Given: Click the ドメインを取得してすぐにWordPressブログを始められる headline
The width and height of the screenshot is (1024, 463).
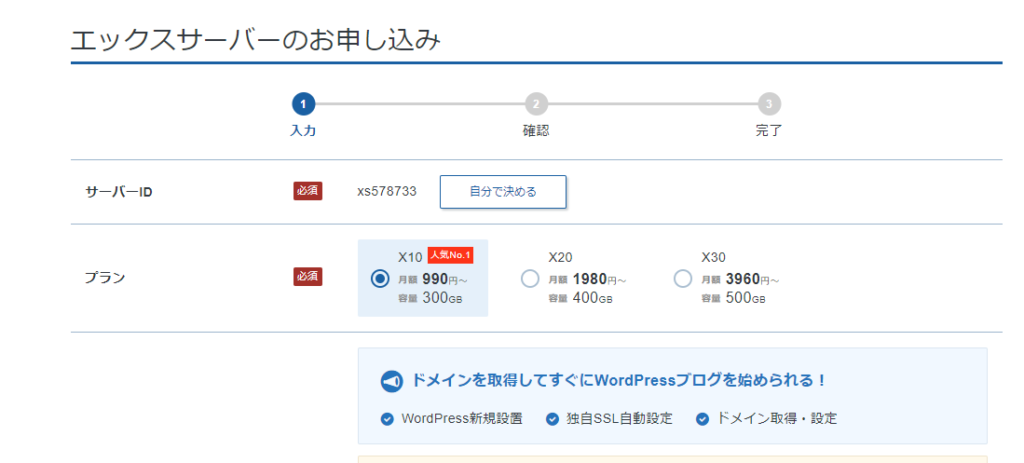Looking at the screenshot, I should coord(618,381).
